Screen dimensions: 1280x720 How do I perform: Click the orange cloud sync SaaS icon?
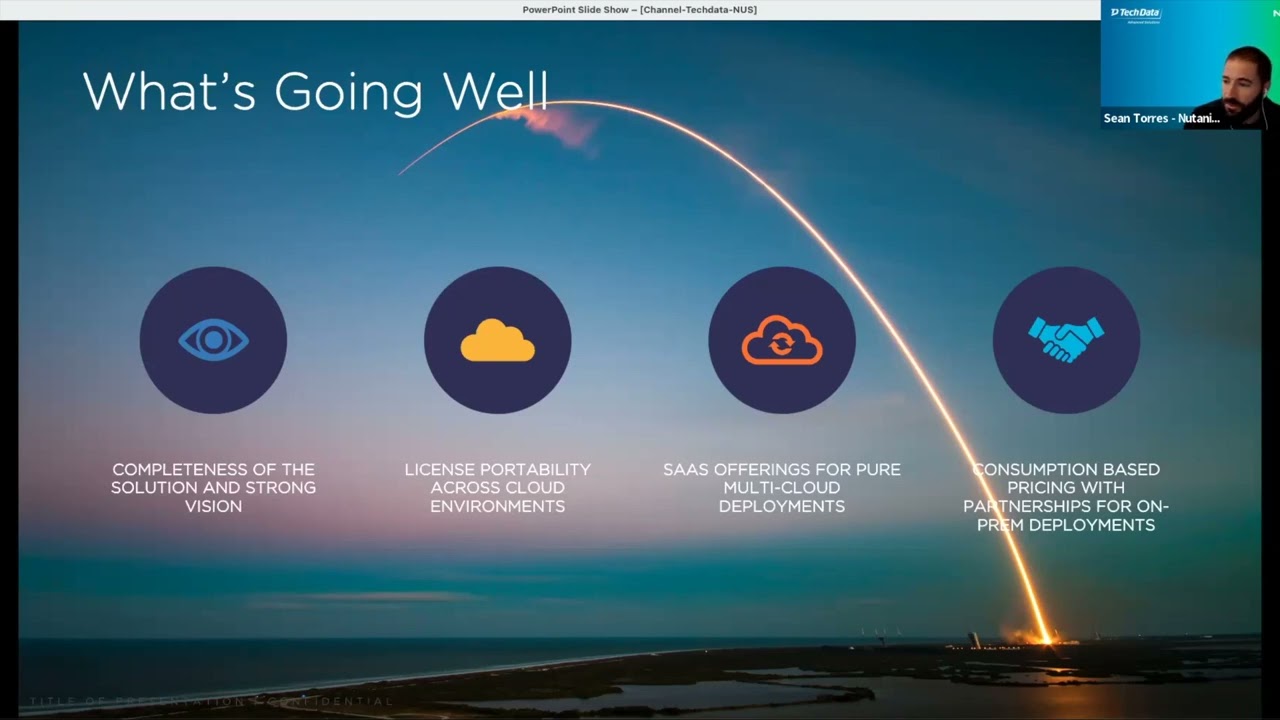[782, 340]
